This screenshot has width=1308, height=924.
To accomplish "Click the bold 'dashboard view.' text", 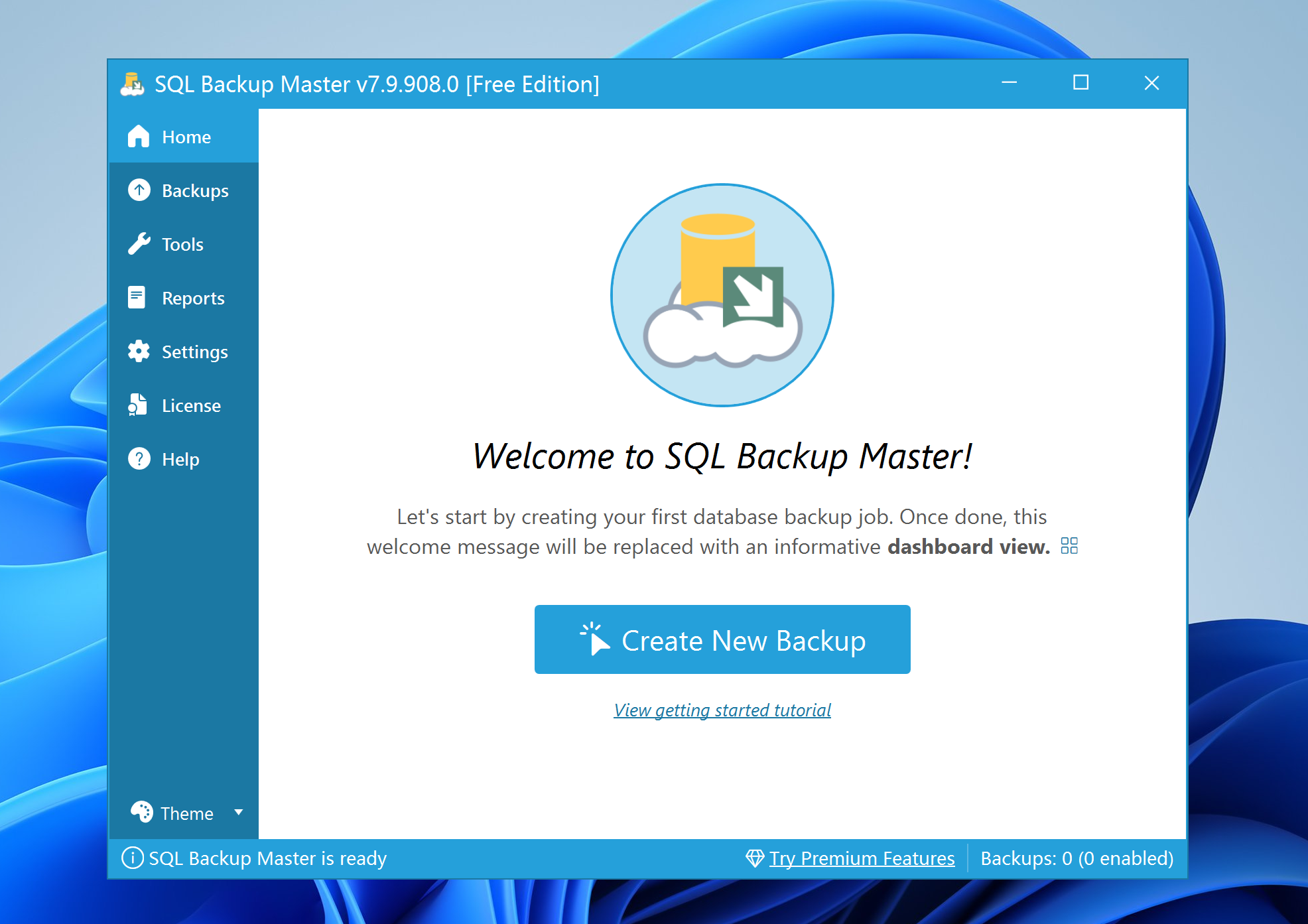I will click(x=969, y=547).
